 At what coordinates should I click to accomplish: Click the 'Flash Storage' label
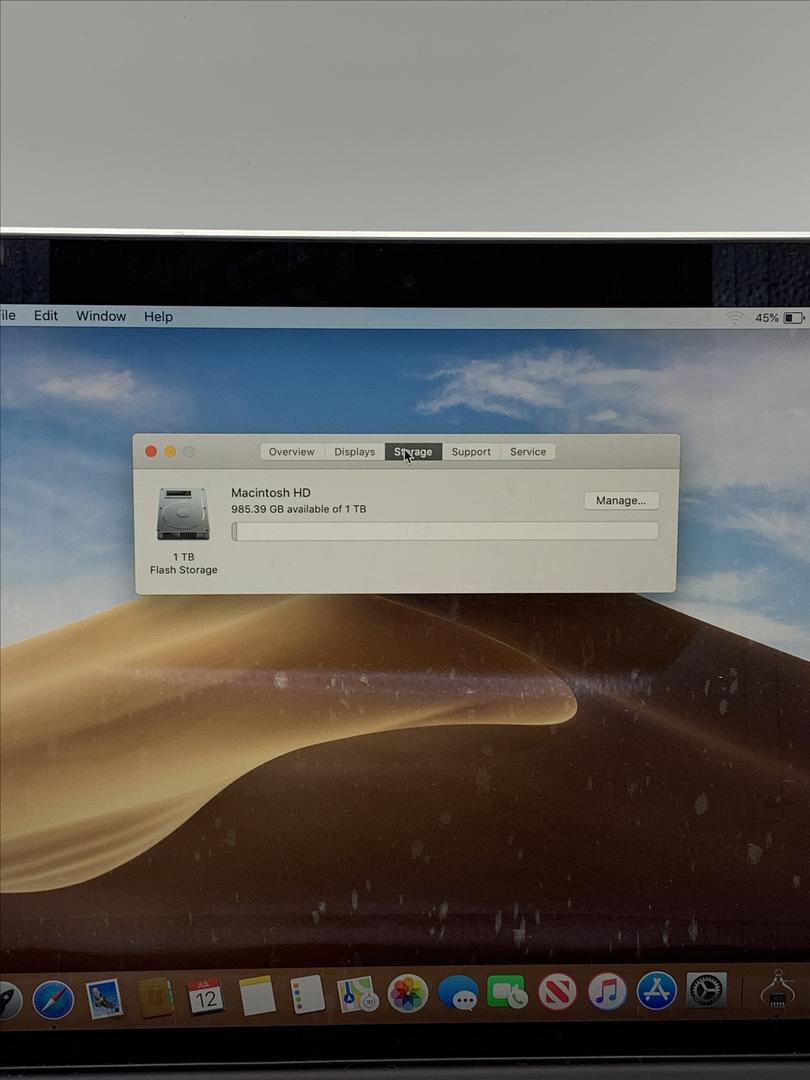(x=184, y=570)
